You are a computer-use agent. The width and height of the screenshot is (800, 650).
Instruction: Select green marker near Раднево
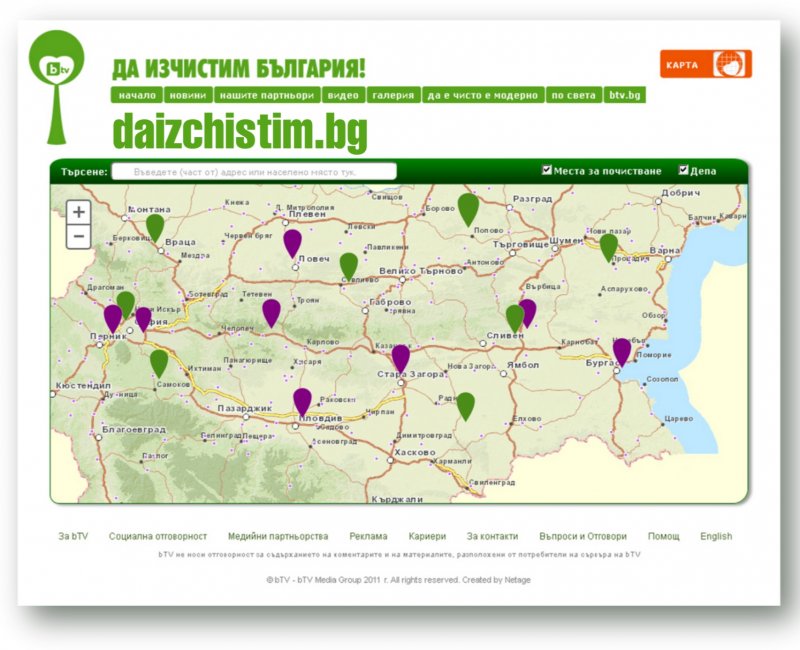click(465, 406)
